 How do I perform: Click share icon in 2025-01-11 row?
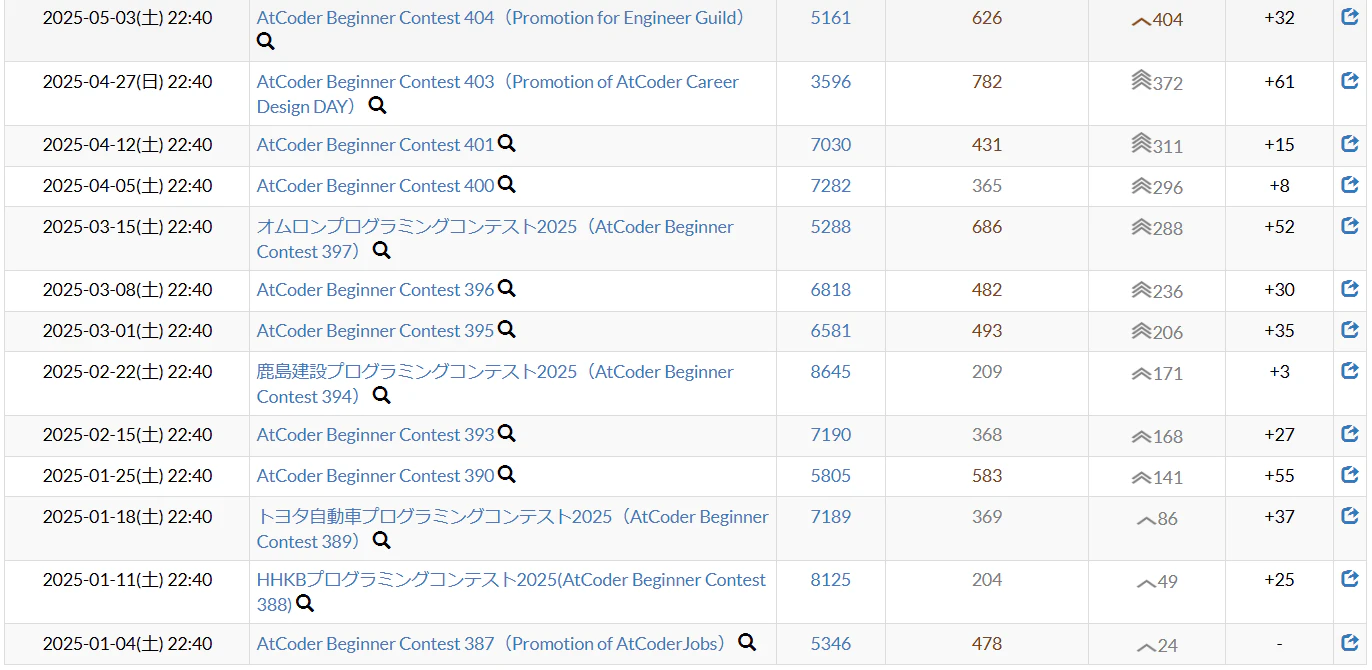[1350, 579]
